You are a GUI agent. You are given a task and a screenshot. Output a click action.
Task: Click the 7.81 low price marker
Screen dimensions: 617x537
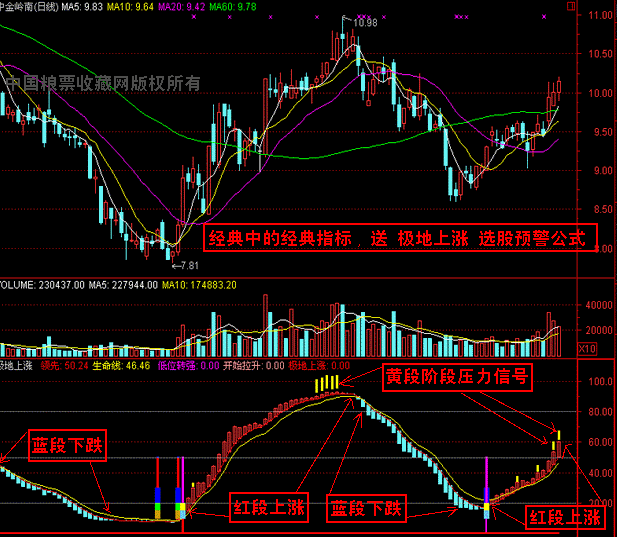(x=184, y=265)
